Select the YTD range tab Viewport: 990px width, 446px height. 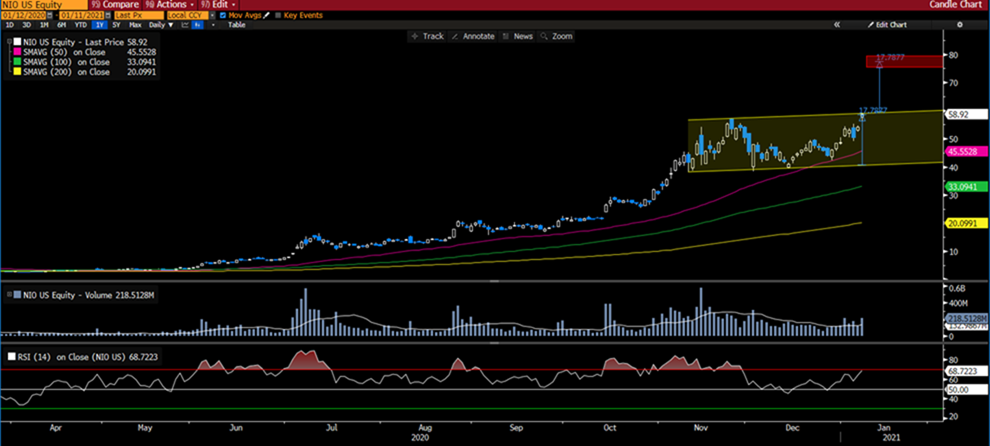pos(81,25)
